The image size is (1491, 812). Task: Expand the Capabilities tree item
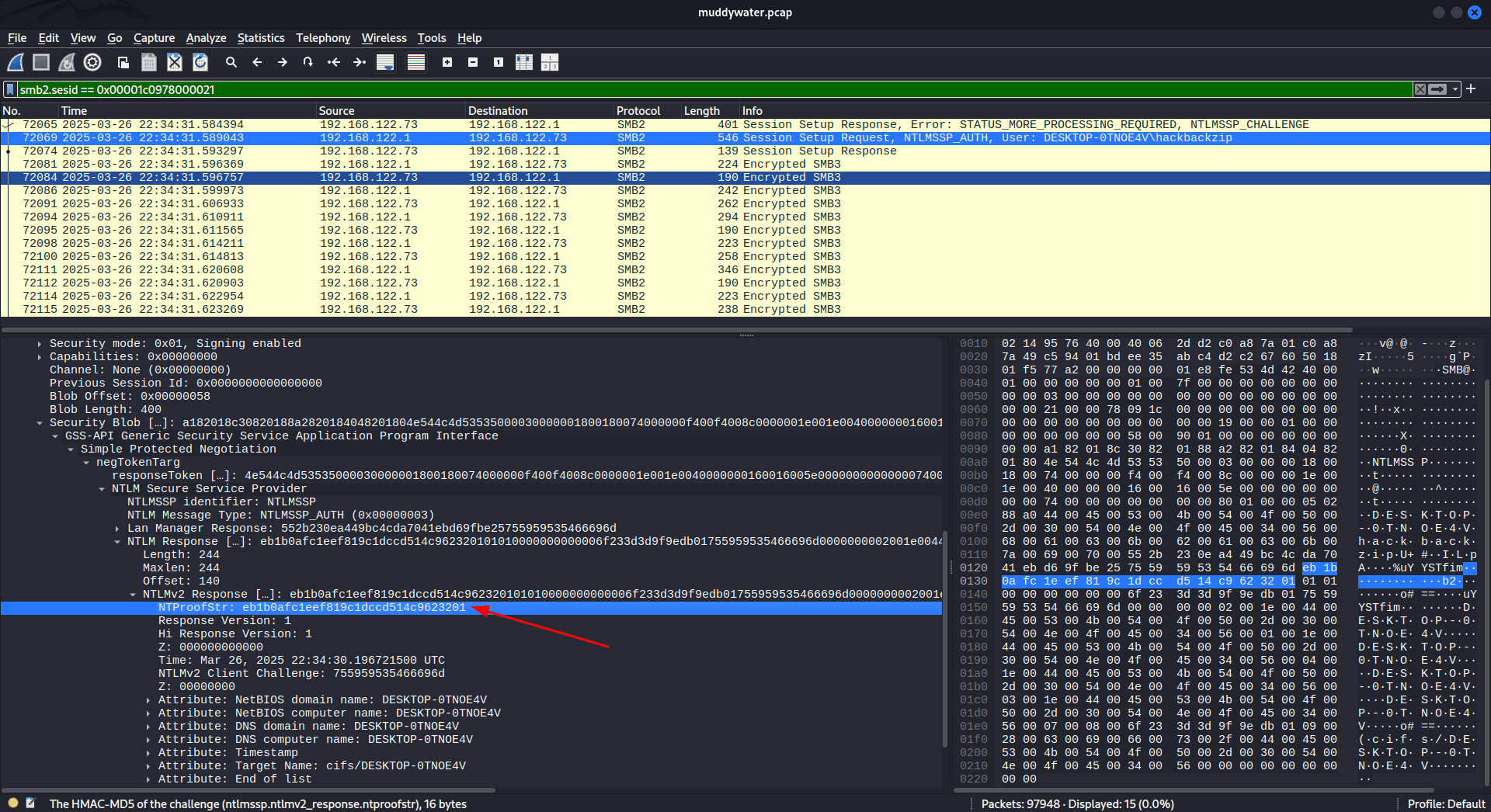[40, 356]
